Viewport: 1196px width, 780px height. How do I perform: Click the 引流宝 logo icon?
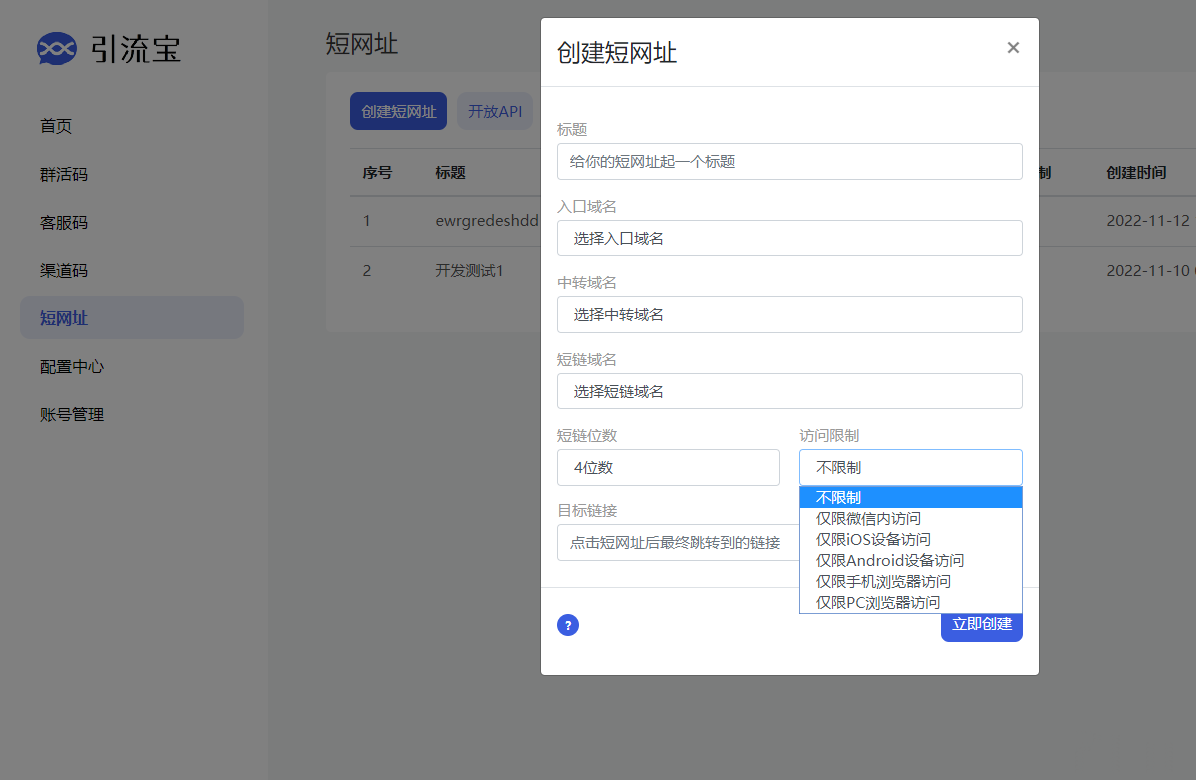[57, 48]
